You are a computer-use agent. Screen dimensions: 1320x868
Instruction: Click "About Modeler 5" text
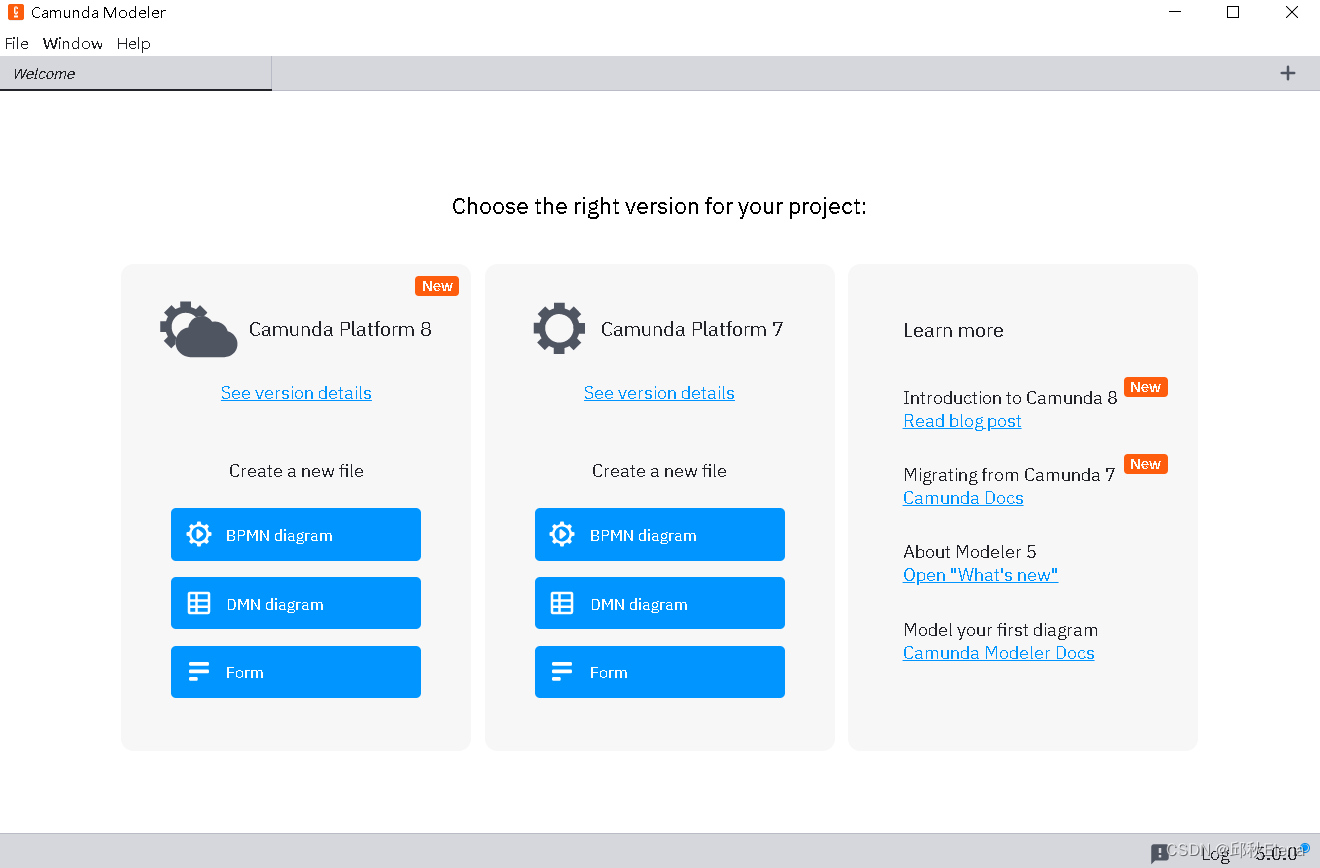click(x=970, y=552)
